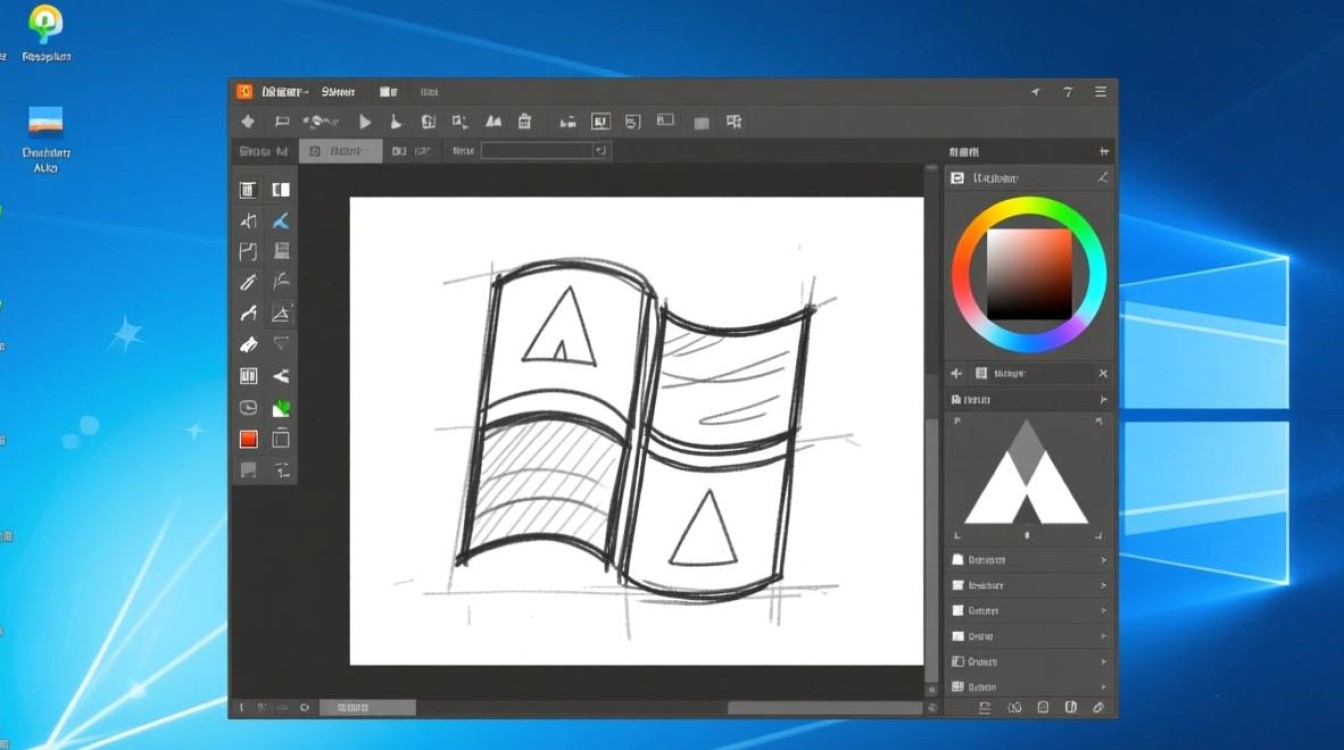Click the orange app logo in title bar
1344x750 pixels.
pos(244,92)
